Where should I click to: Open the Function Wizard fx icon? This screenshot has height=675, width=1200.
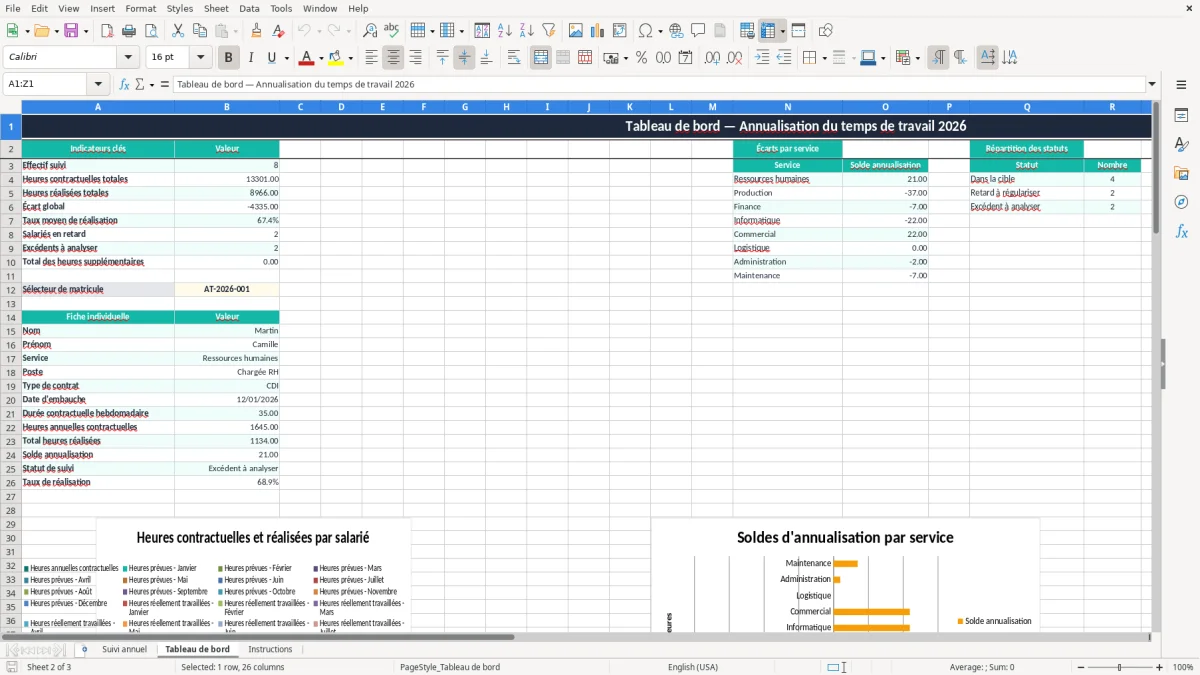[124, 85]
